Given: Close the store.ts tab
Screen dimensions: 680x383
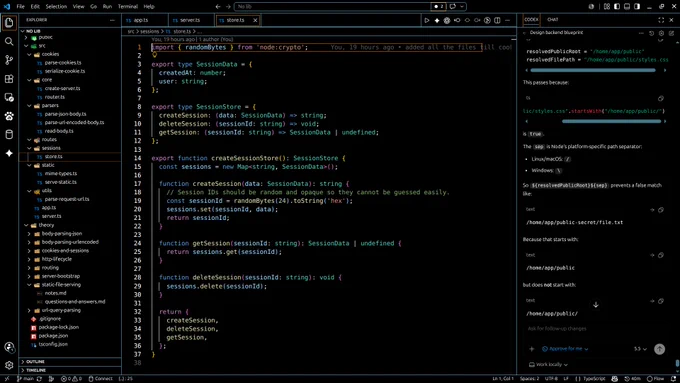Looking at the screenshot, I should click(255, 20).
